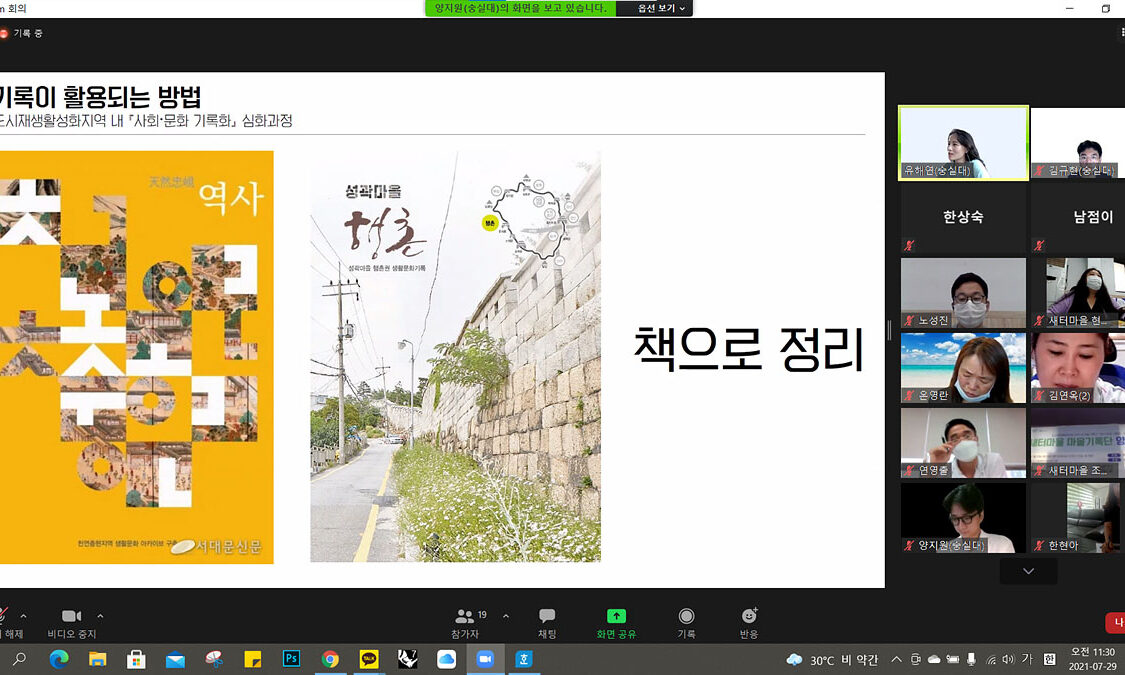Image resolution: width=1125 pixels, height=675 pixels.
Task: Select 한상숙 participant tile
Action: [x=963, y=217]
